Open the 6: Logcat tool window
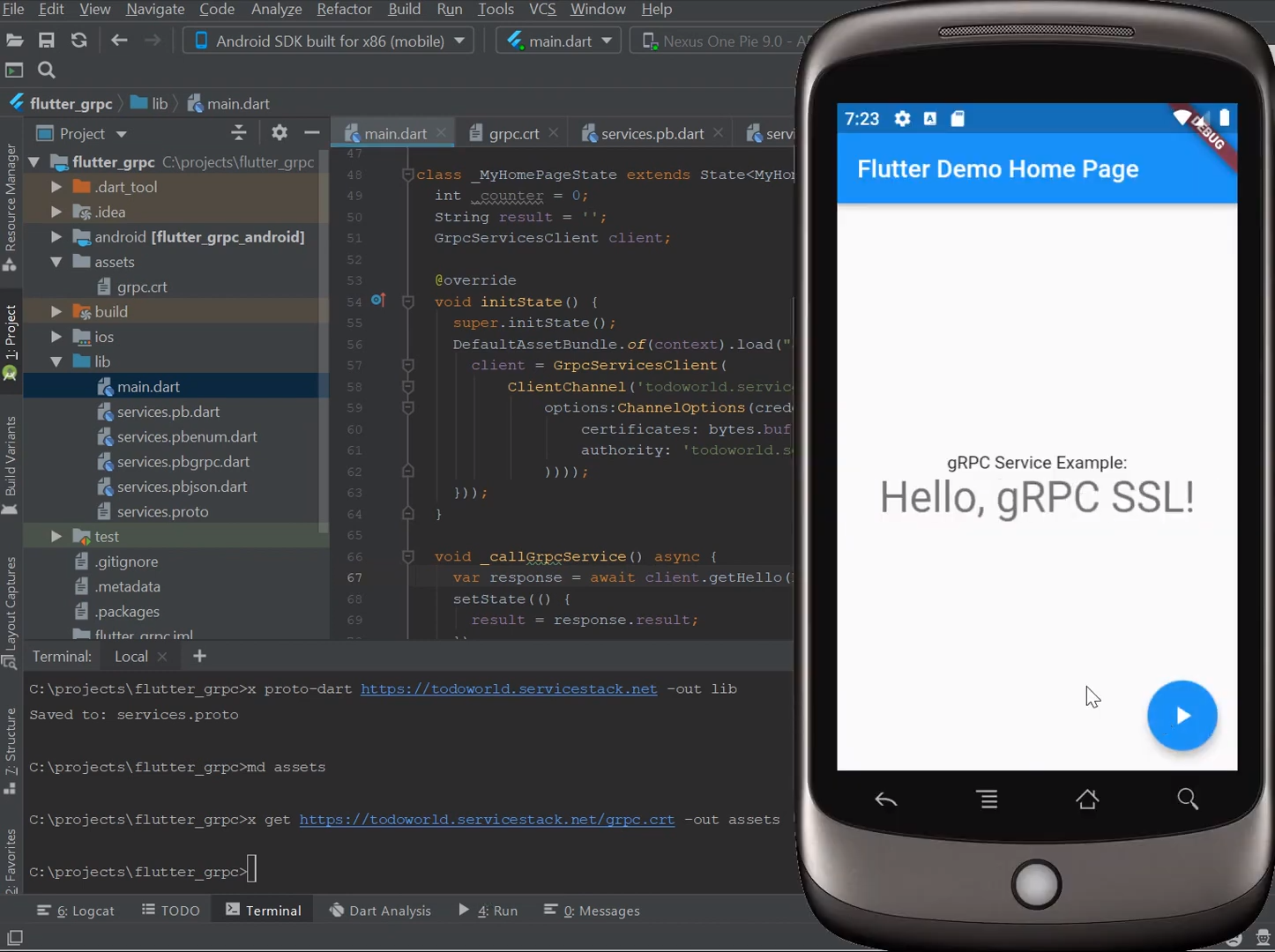This screenshot has height=952, width=1275. [x=76, y=911]
